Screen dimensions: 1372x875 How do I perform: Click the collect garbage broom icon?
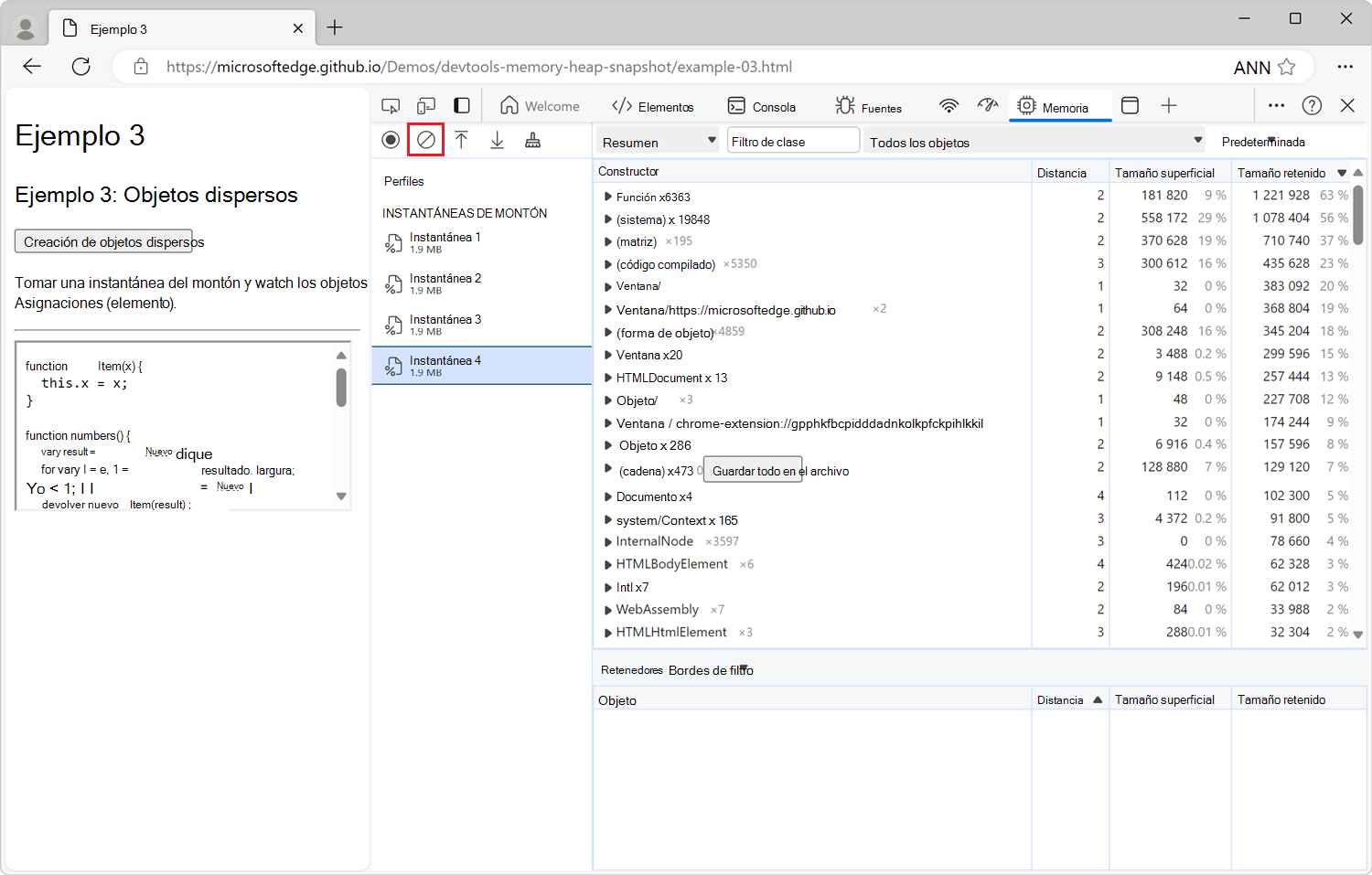[x=533, y=140]
